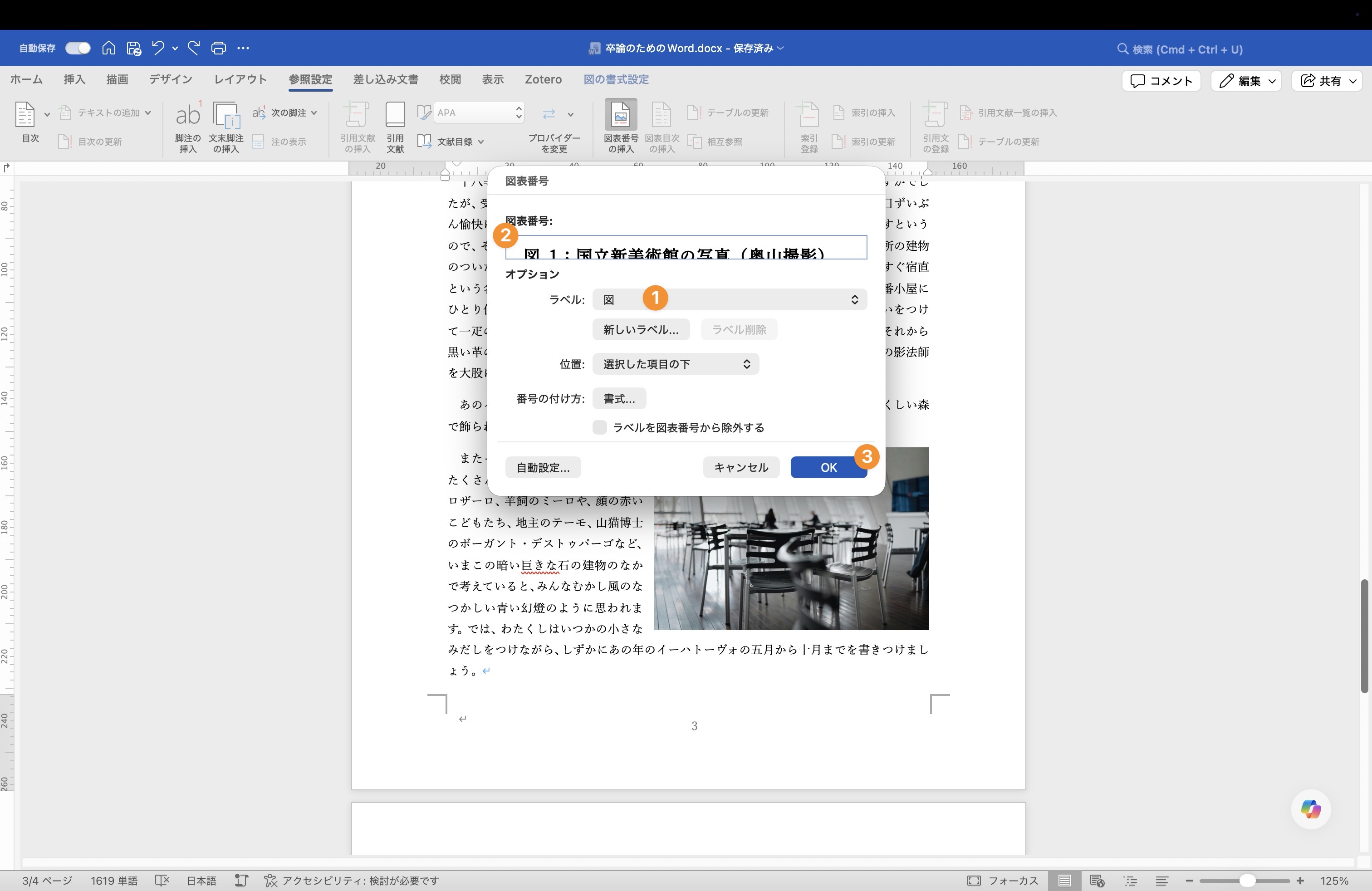The image size is (1372, 891).
Task: Switch to the Zotero ribbon tab
Action: pyautogui.click(x=543, y=79)
